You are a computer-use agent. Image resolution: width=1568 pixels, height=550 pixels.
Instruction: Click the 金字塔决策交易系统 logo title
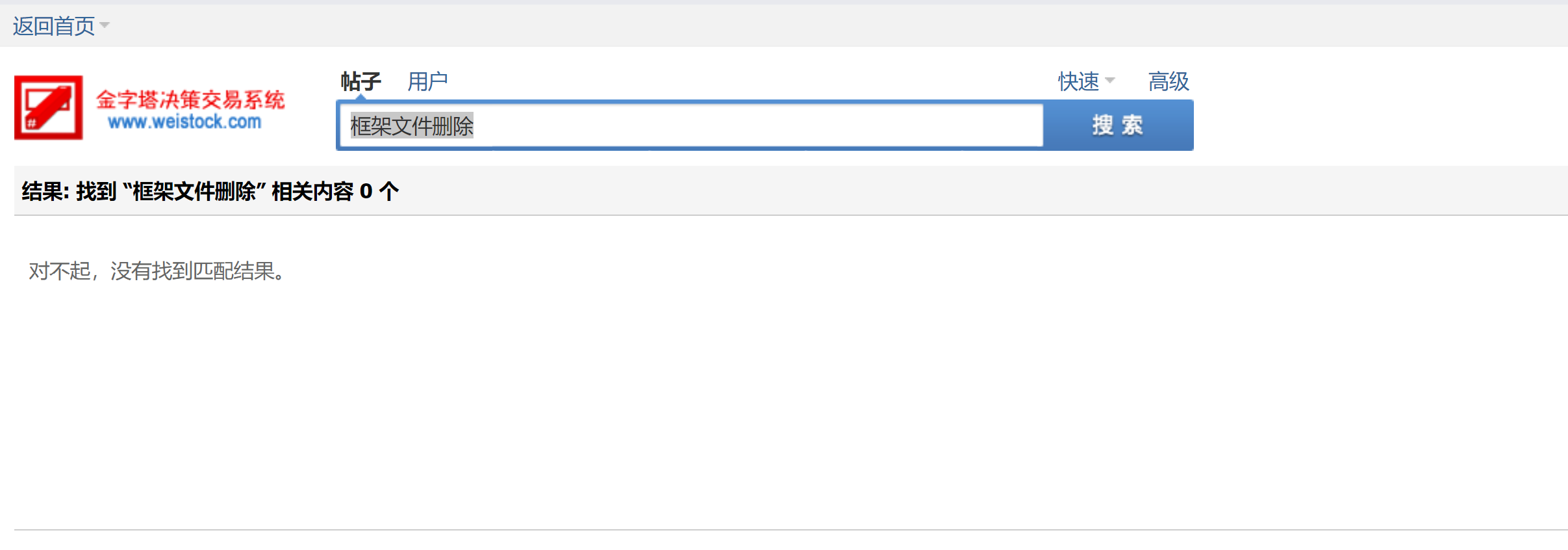click(190, 99)
